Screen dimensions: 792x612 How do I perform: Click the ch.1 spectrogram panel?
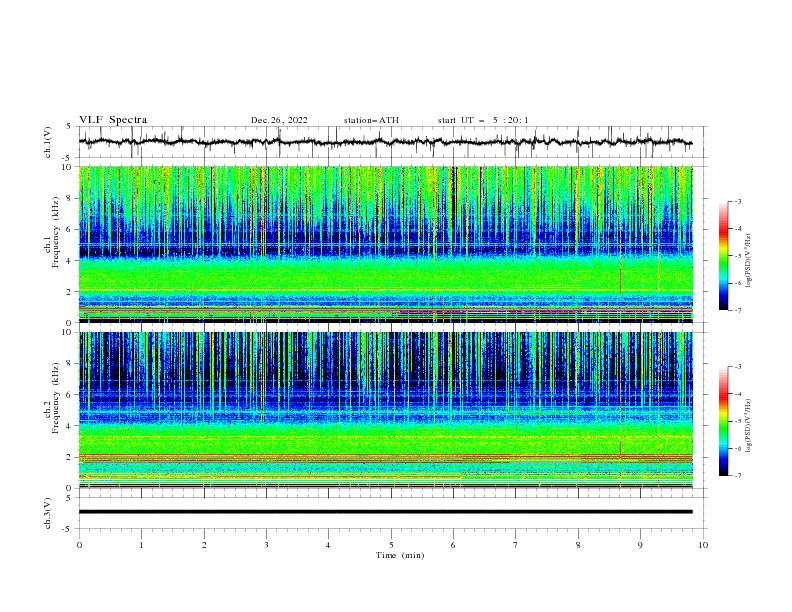click(385, 244)
